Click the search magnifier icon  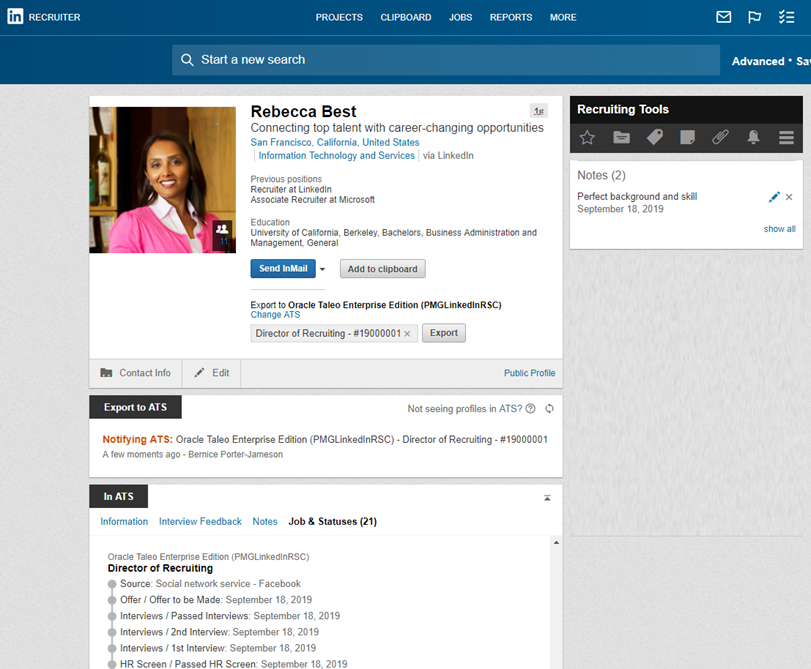pos(187,60)
